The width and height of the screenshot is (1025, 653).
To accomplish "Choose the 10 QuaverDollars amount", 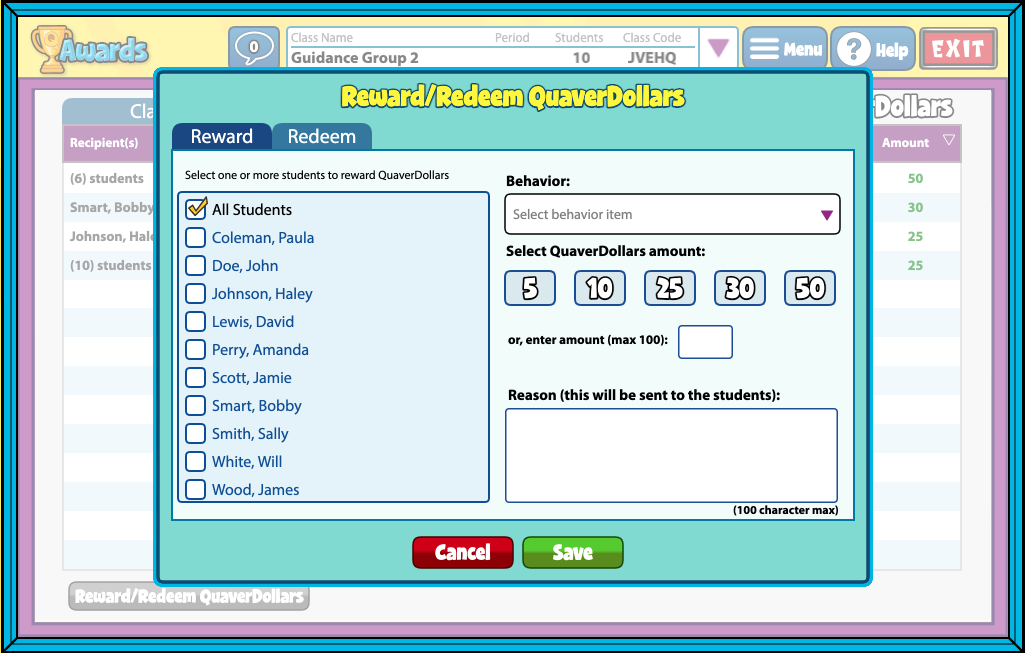I will [x=599, y=288].
